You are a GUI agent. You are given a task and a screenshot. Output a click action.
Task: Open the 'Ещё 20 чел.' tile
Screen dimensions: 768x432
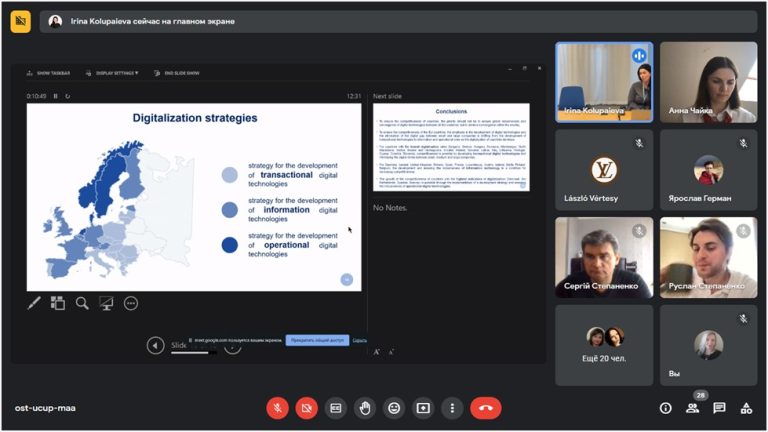(x=604, y=345)
